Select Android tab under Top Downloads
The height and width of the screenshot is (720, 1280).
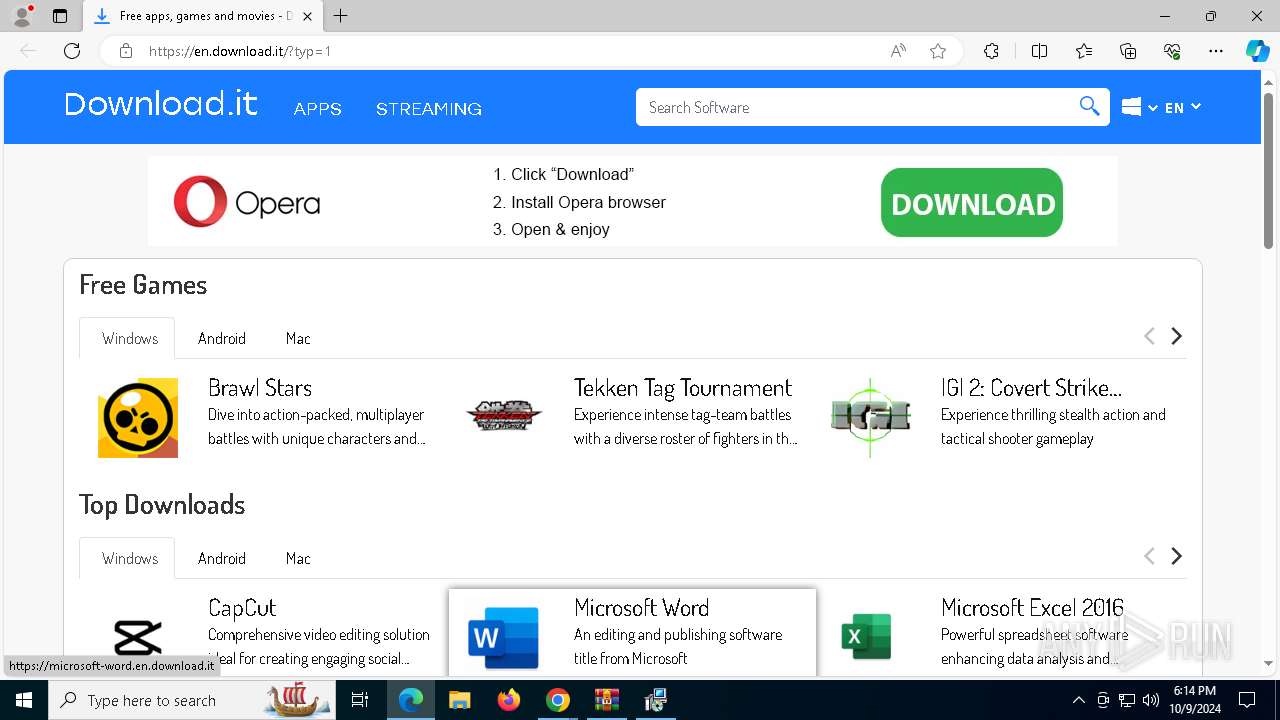pyautogui.click(x=222, y=558)
